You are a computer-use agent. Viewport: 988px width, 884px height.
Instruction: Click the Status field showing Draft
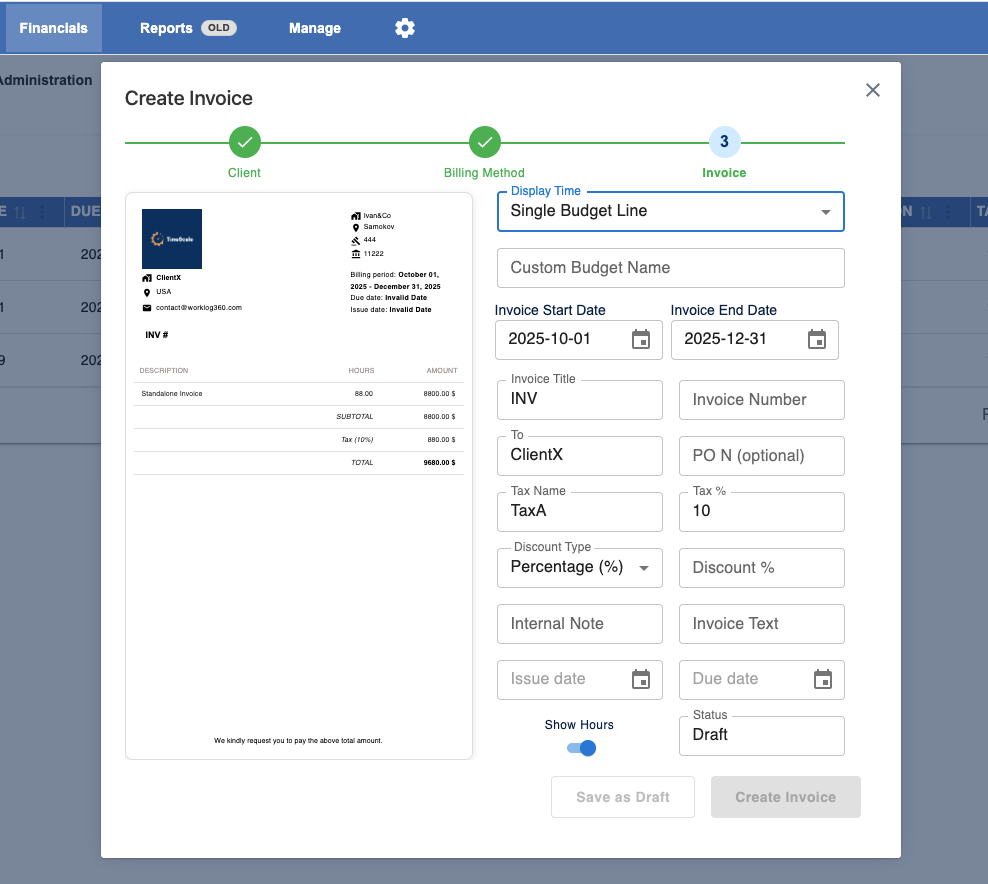click(x=761, y=736)
